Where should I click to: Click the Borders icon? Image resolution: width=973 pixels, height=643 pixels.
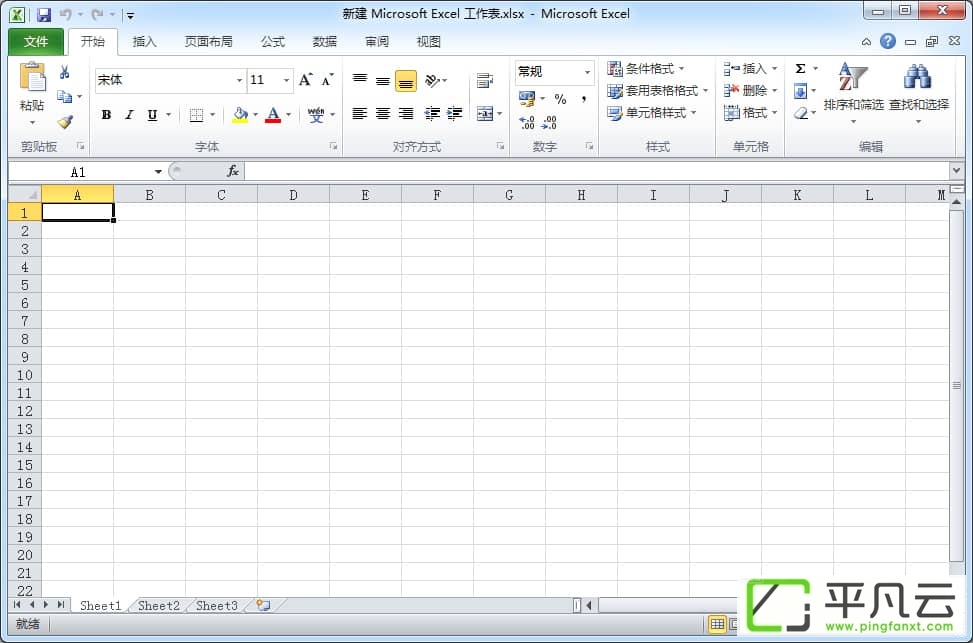tap(196, 115)
